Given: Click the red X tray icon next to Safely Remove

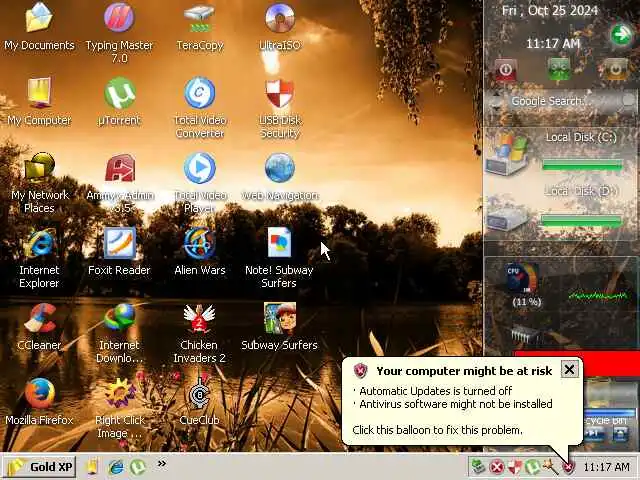Looking at the screenshot, I should [x=496, y=467].
